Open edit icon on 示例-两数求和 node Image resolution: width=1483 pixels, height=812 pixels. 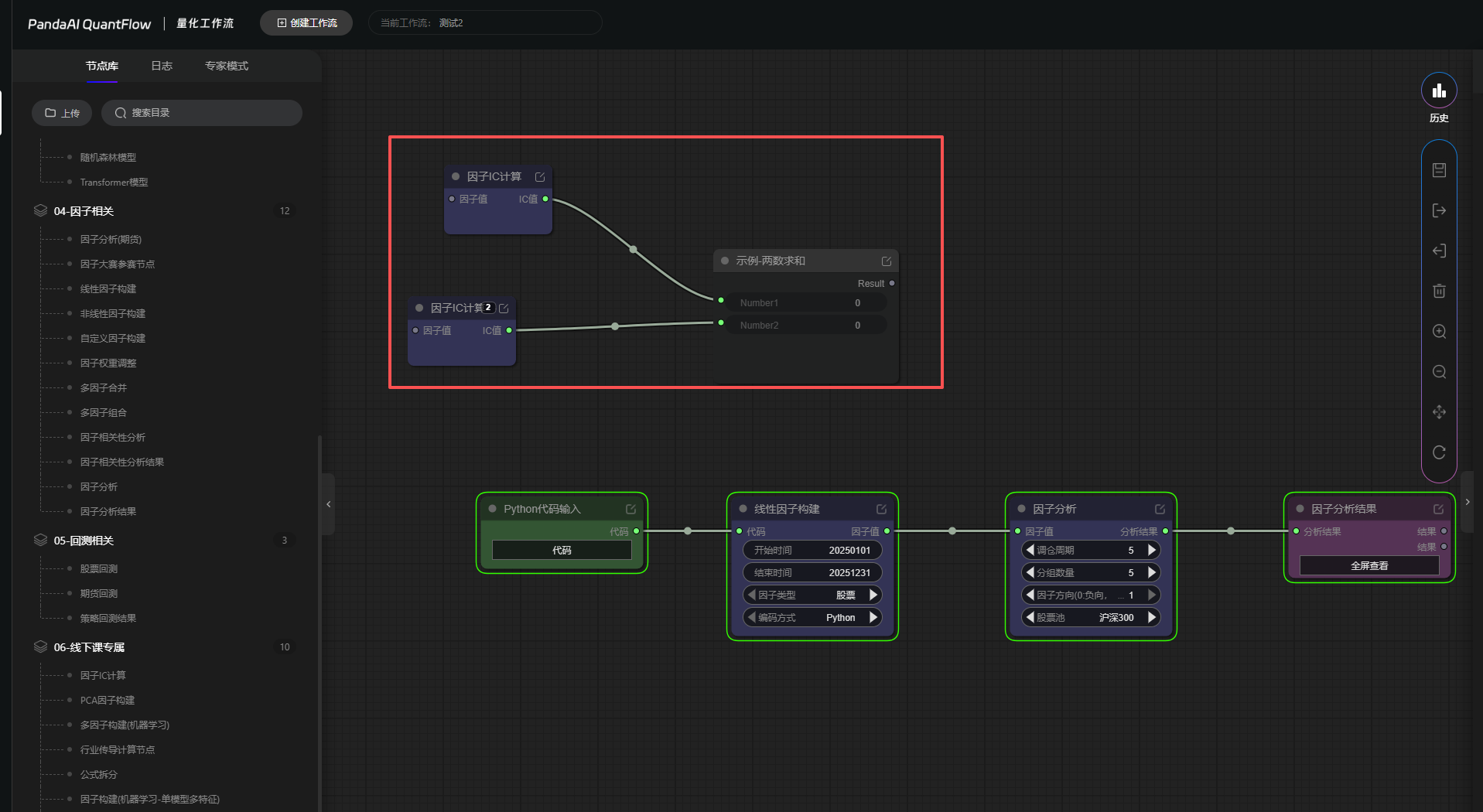(x=887, y=261)
